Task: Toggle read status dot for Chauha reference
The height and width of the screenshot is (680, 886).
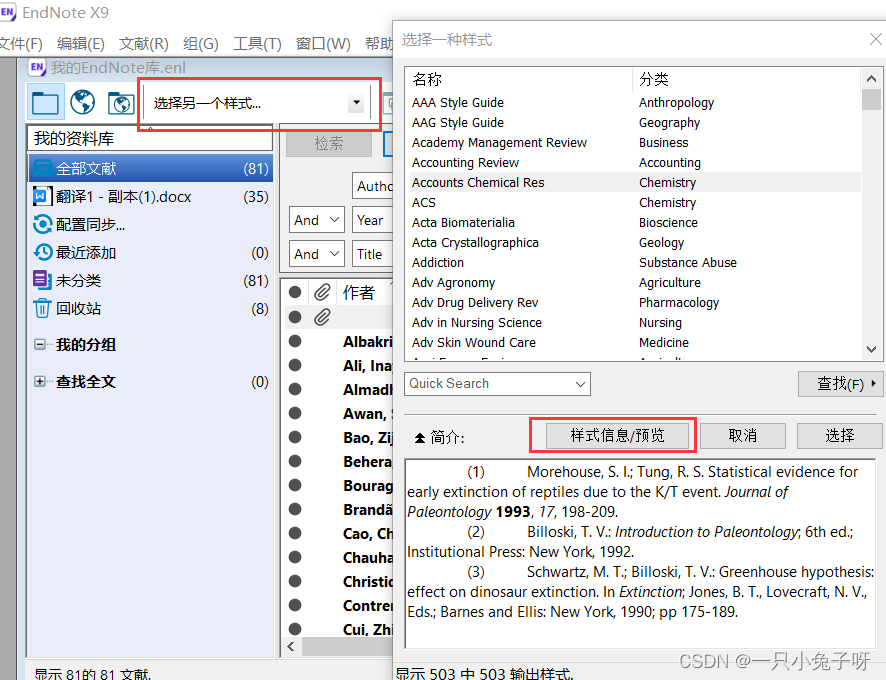Action: click(x=294, y=557)
